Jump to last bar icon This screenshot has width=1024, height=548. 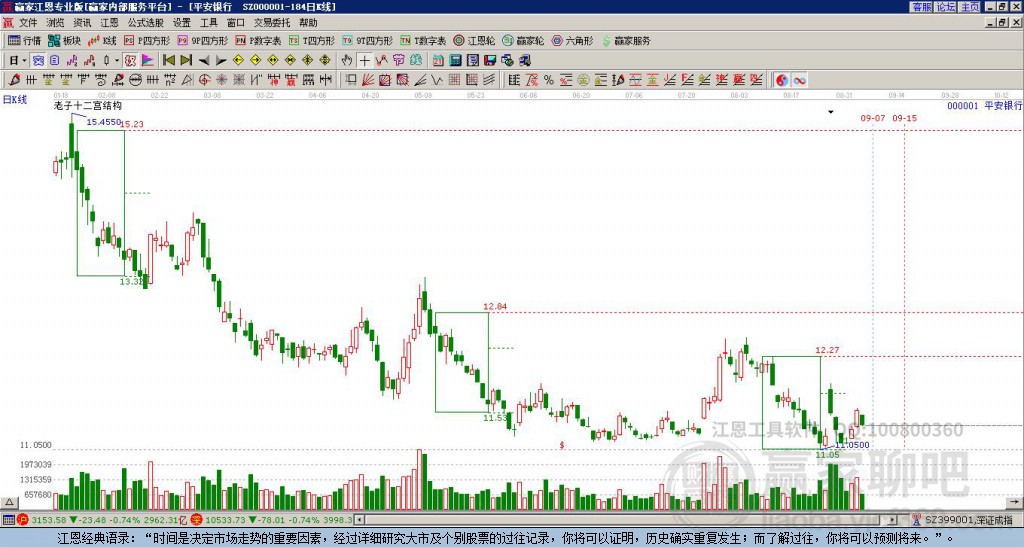[x=186, y=61]
